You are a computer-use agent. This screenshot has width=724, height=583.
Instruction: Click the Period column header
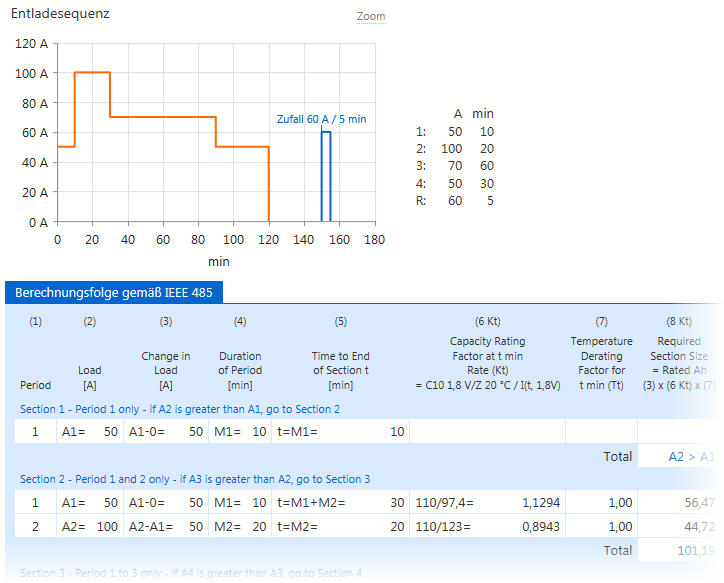(x=36, y=385)
